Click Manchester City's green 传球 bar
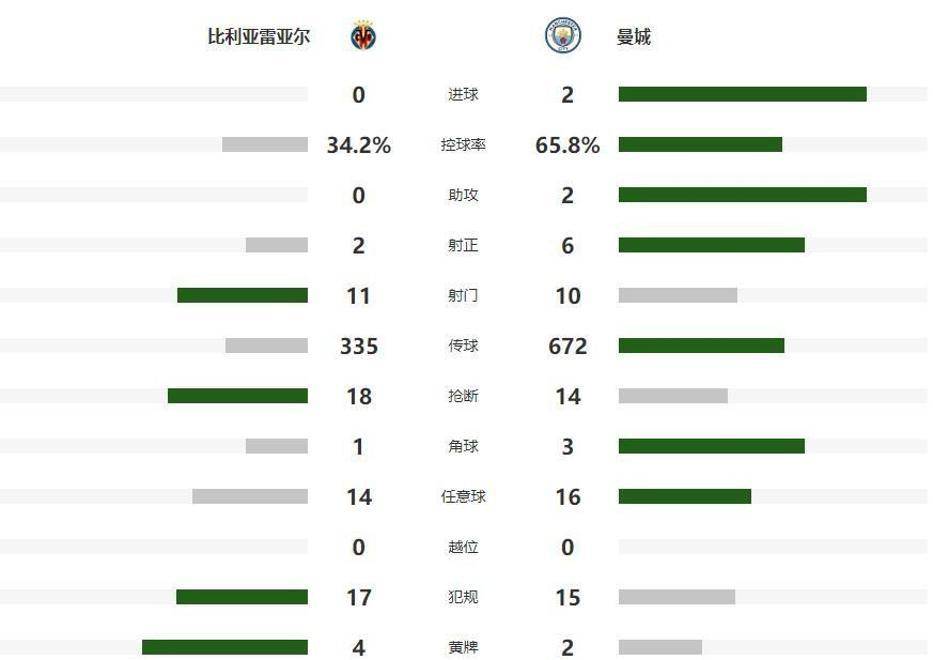933x660 pixels. (701, 346)
